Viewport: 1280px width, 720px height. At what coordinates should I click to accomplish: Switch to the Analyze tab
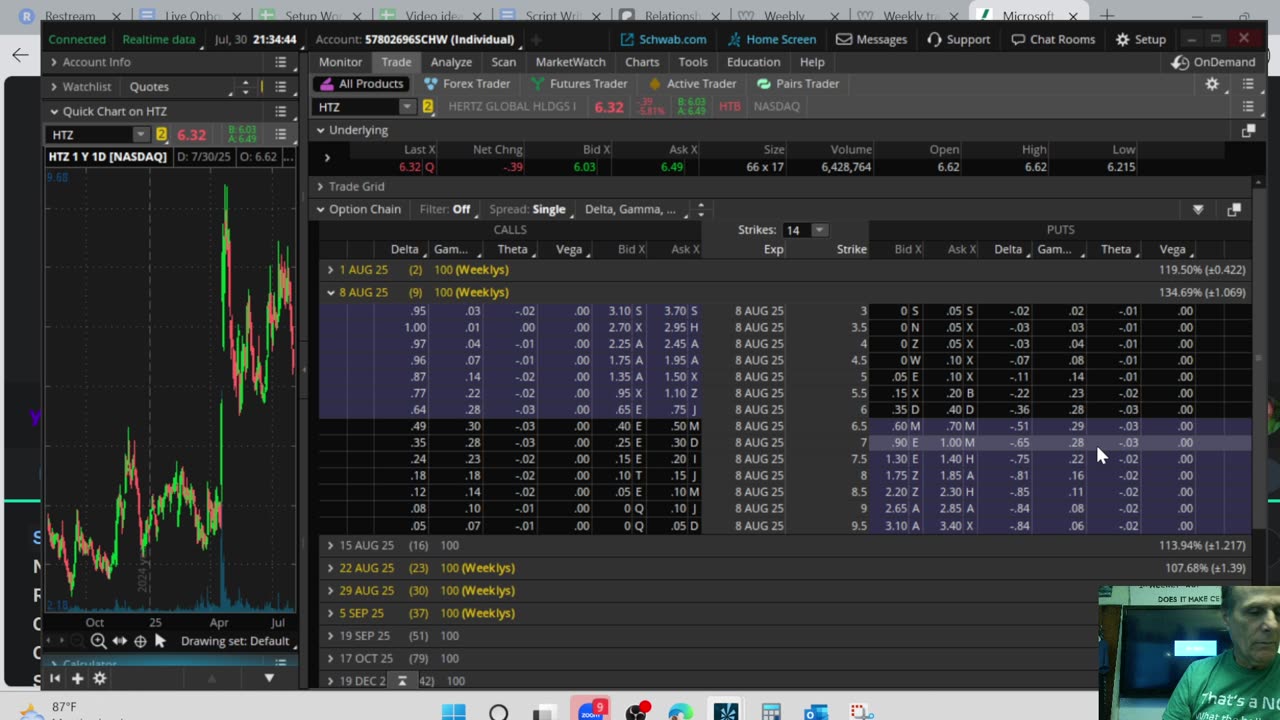(451, 62)
